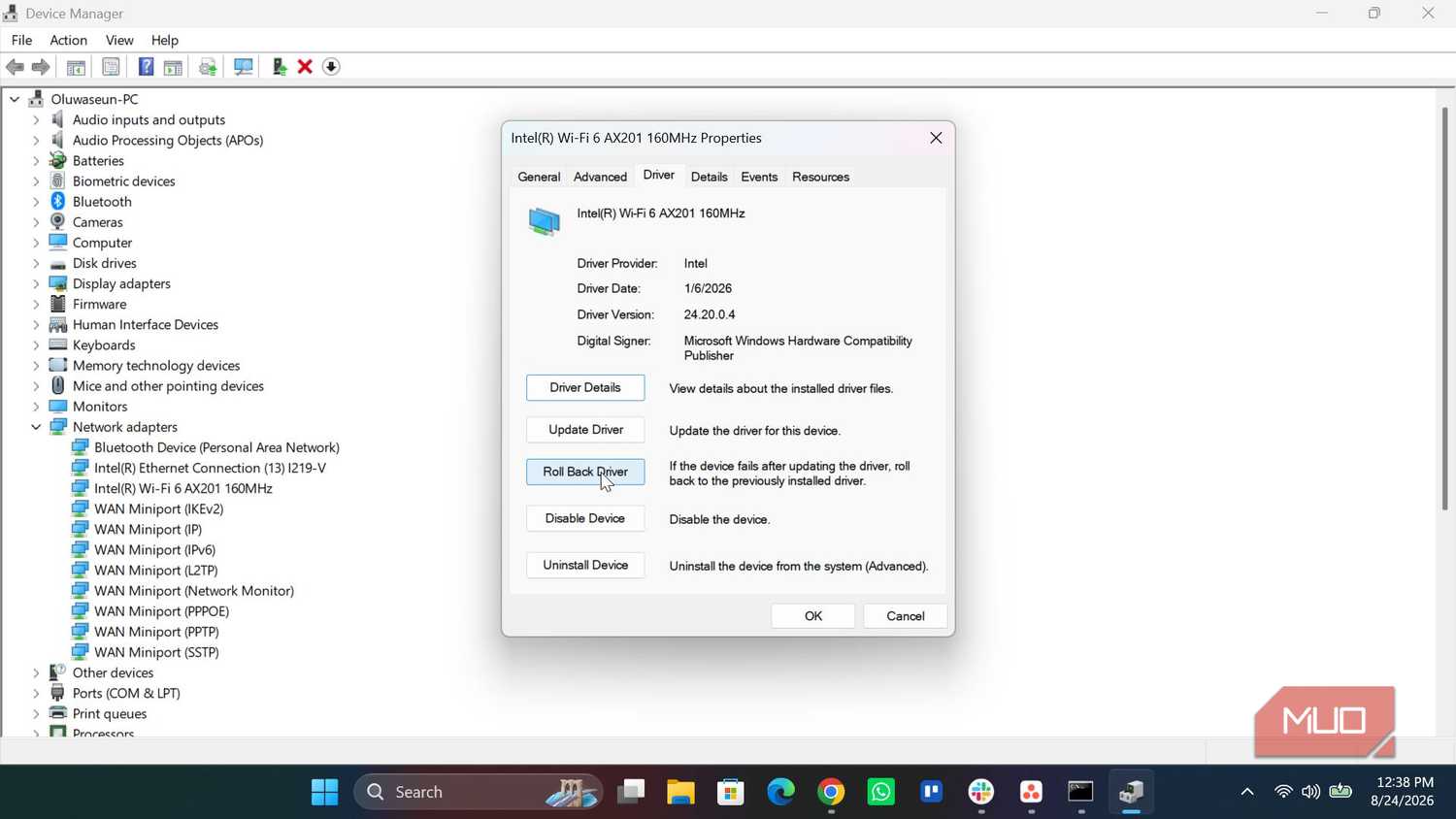Click the Enable device toolbar icon
The width and height of the screenshot is (1456, 819).
tap(280, 67)
